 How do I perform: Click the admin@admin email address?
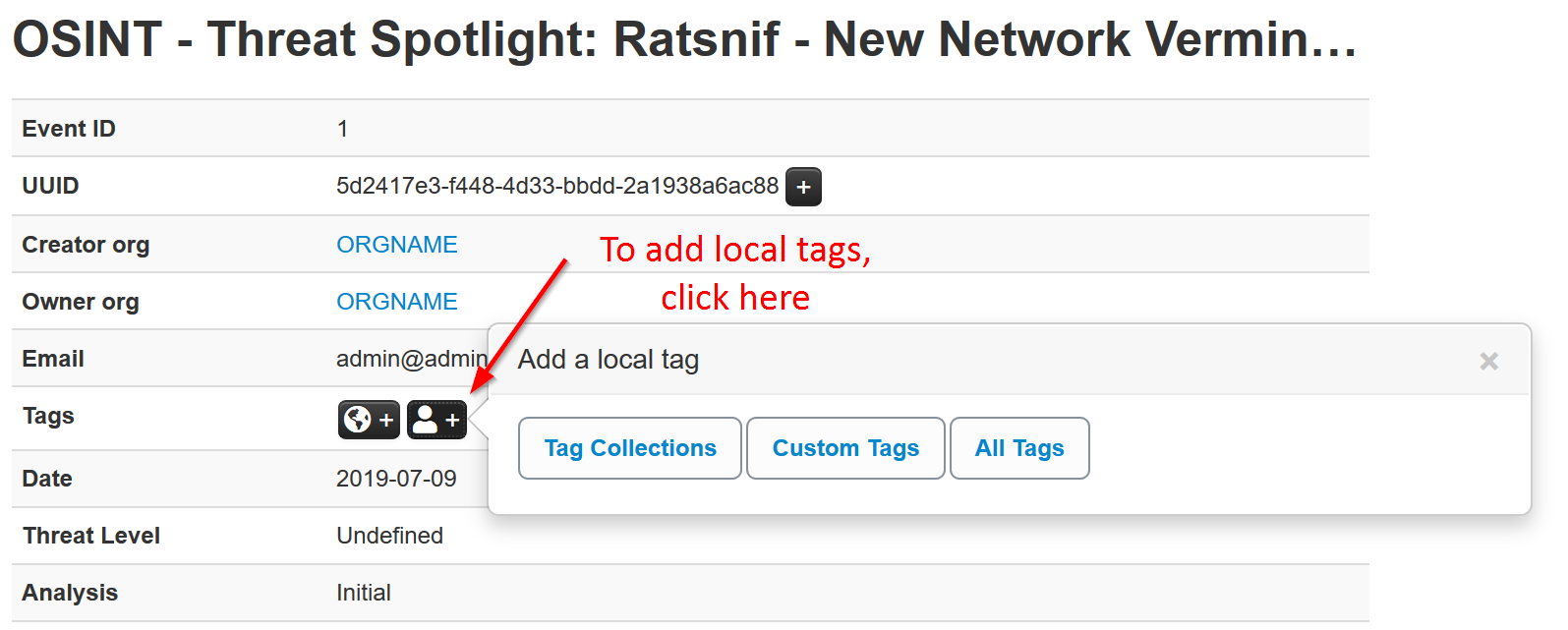click(x=411, y=359)
